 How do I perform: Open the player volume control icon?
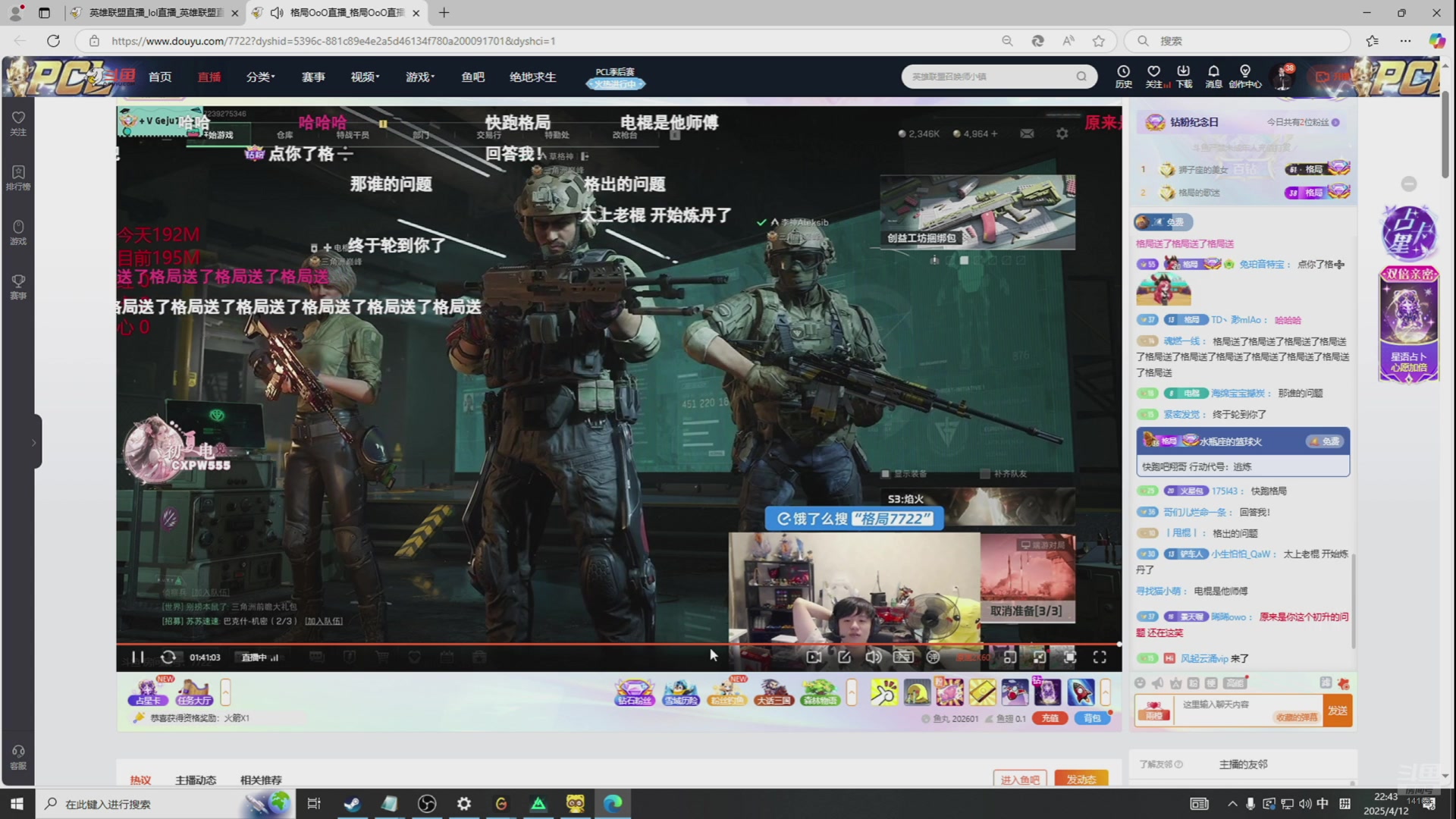point(874,657)
